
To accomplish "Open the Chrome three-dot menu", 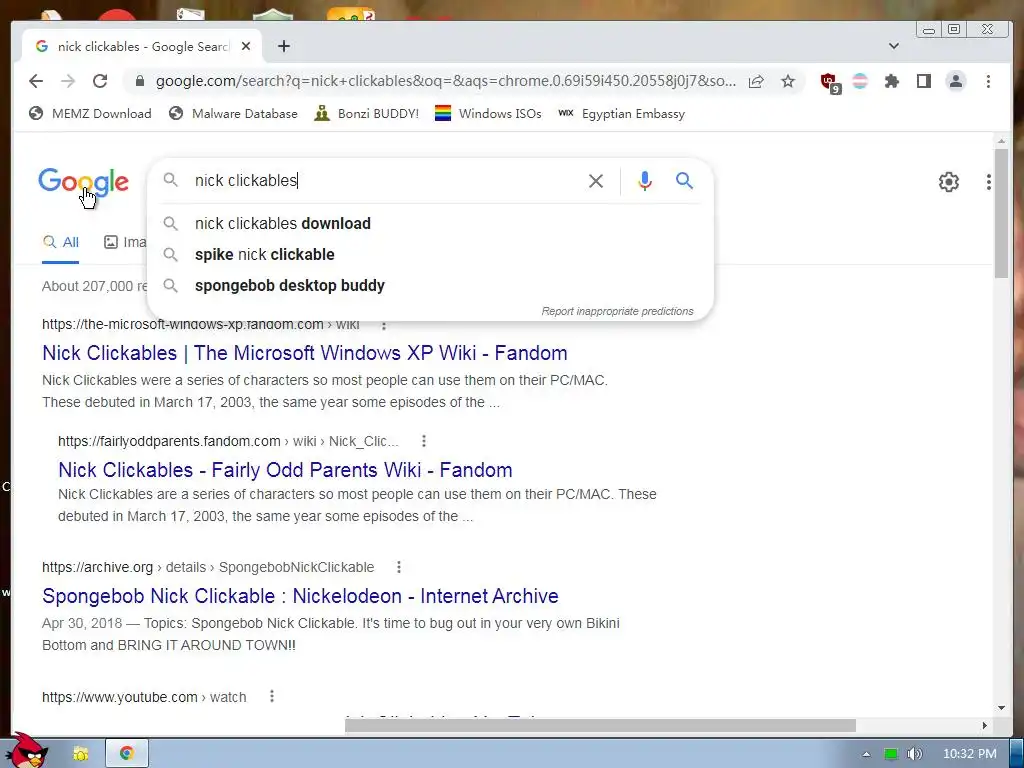I will click(x=988, y=81).
